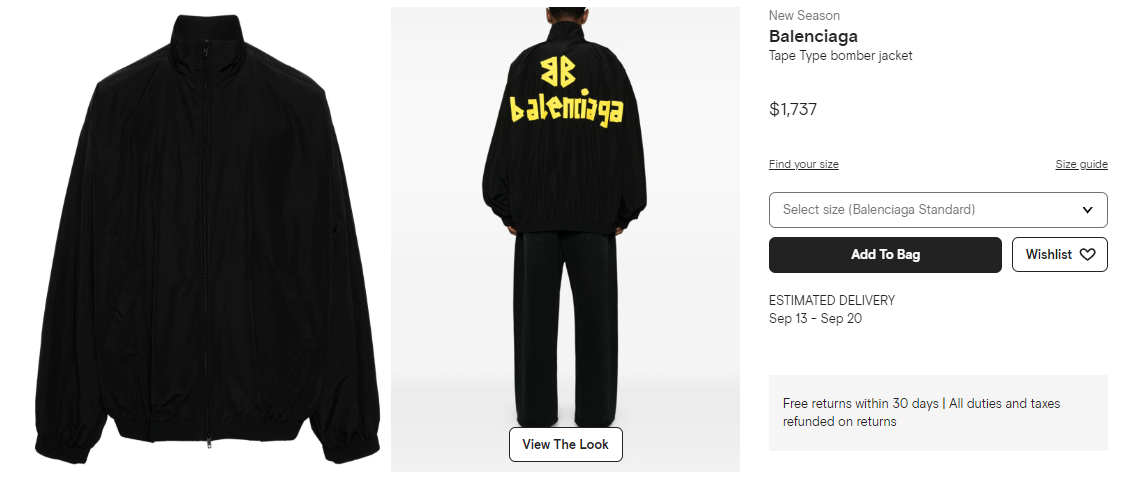Add the bomber jacket to bag
This screenshot has height=477, width=1122.
885,255
